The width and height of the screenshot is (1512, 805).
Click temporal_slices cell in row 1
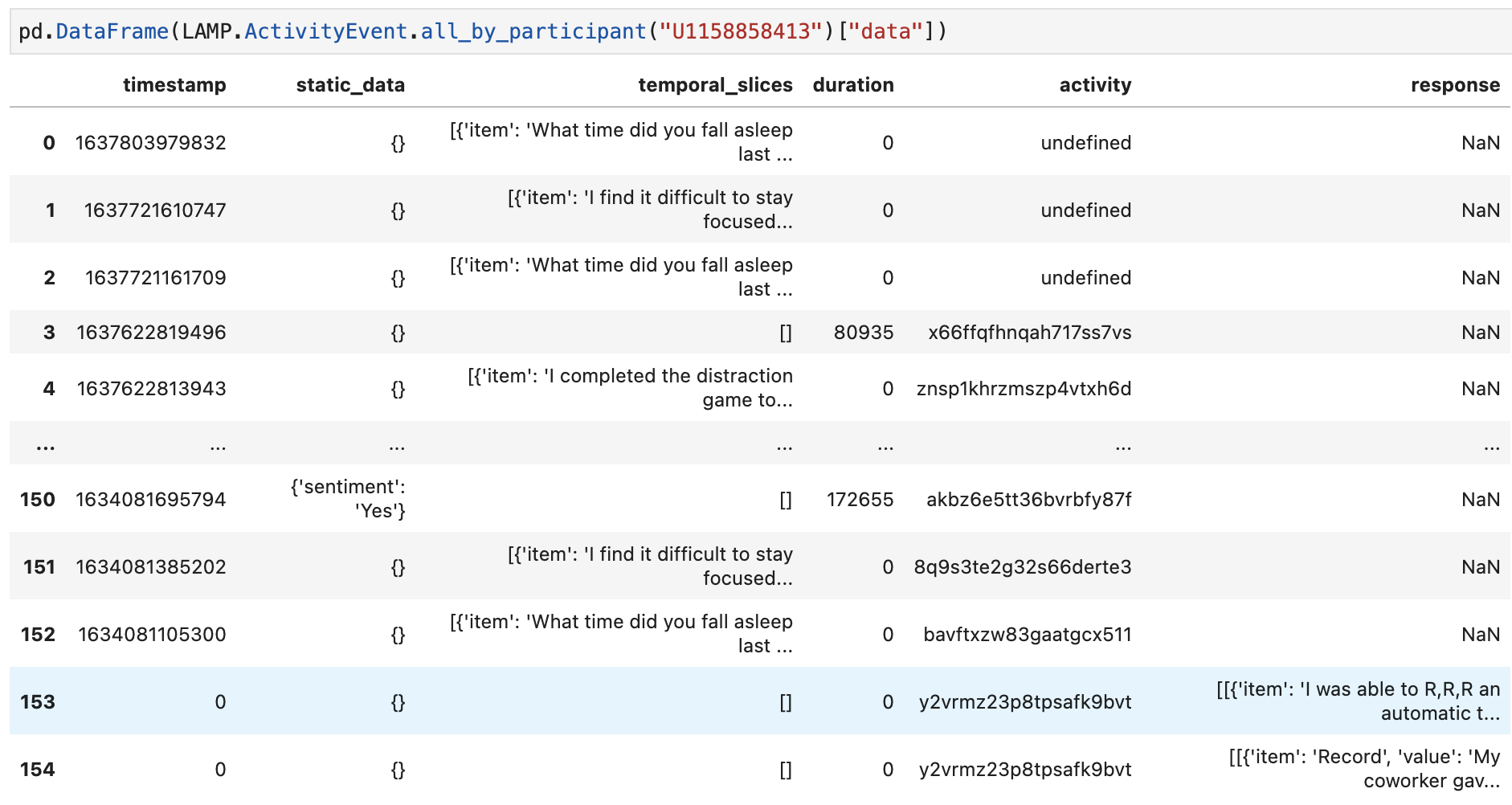click(650, 210)
